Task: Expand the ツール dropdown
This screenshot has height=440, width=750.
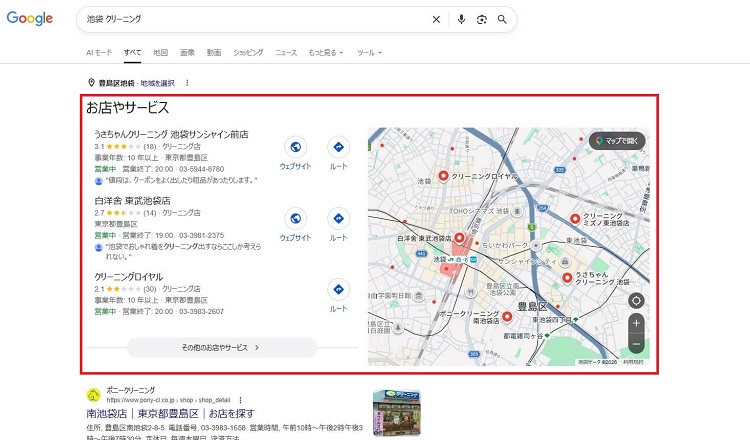Action: 369,53
